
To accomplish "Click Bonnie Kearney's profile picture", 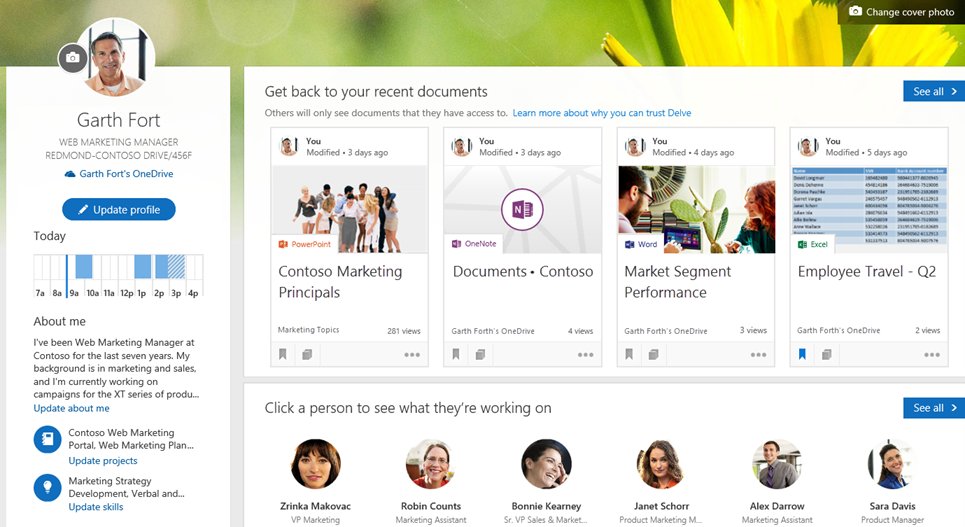I will pyautogui.click(x=547, y=464).
